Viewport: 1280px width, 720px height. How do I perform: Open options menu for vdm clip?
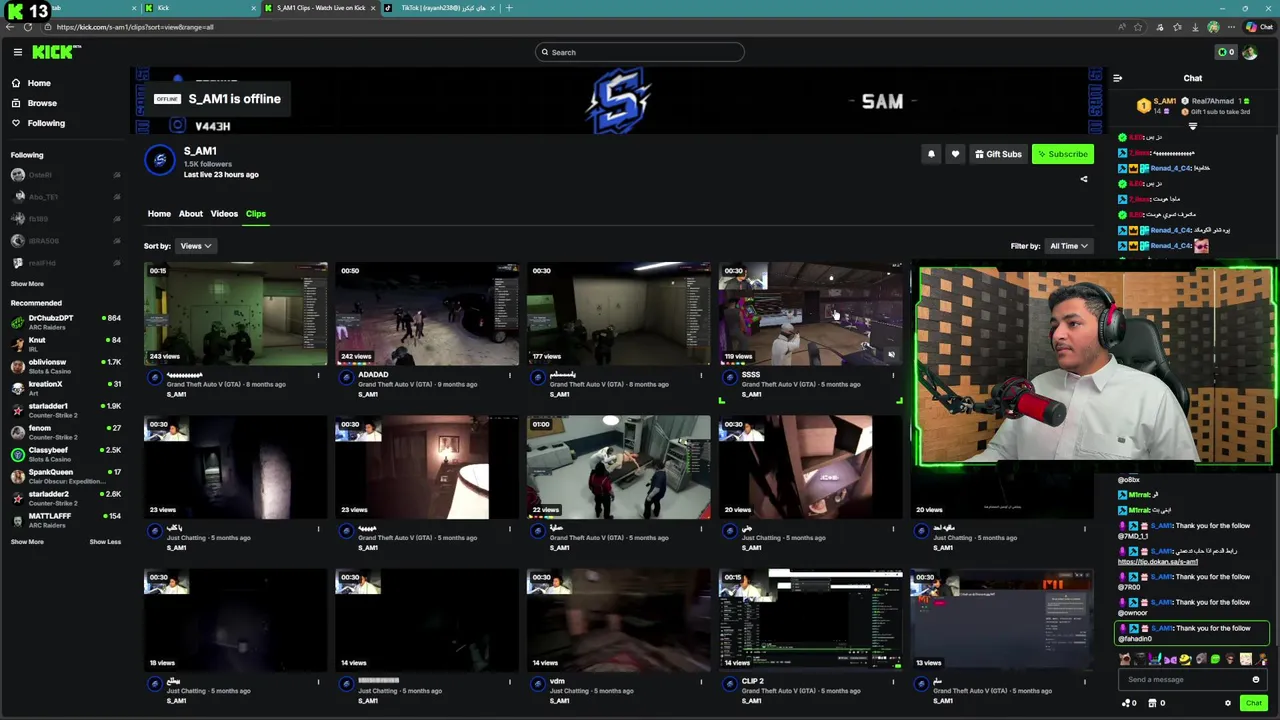701,682
